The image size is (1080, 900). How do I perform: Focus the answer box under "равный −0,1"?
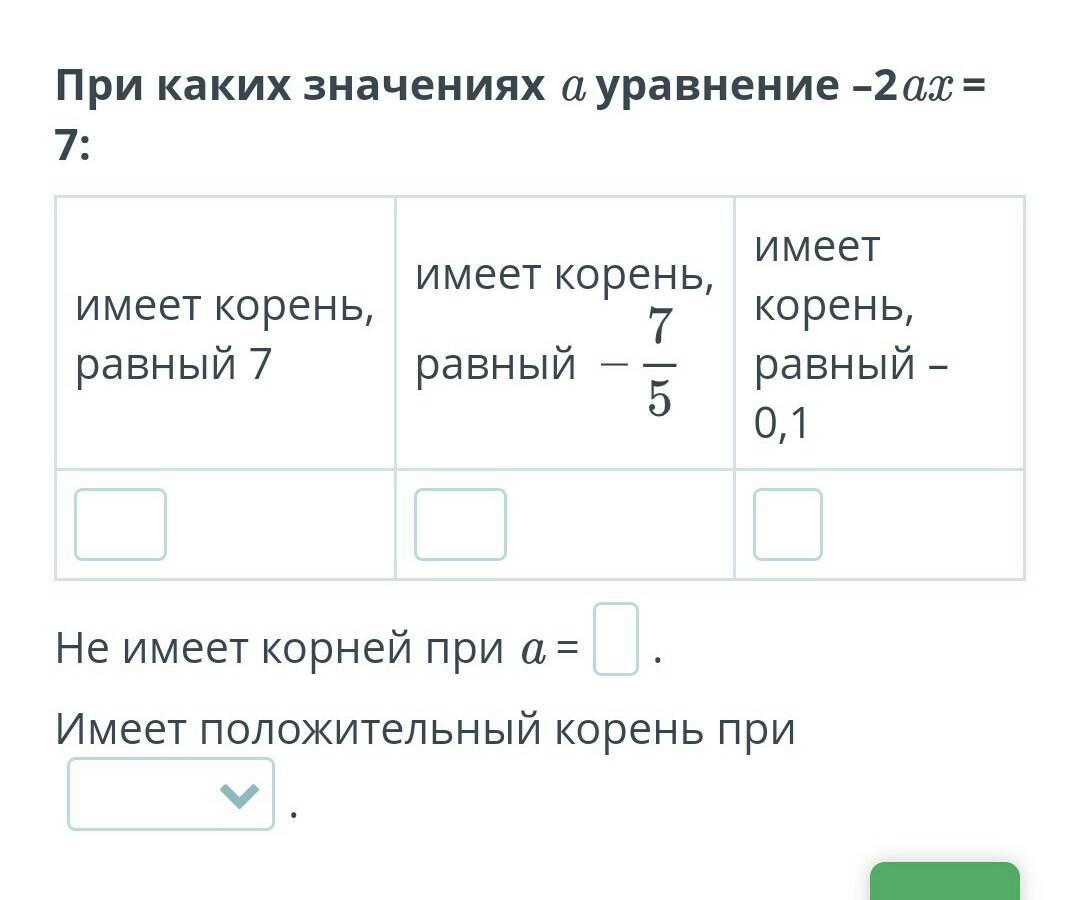(788, 524)
